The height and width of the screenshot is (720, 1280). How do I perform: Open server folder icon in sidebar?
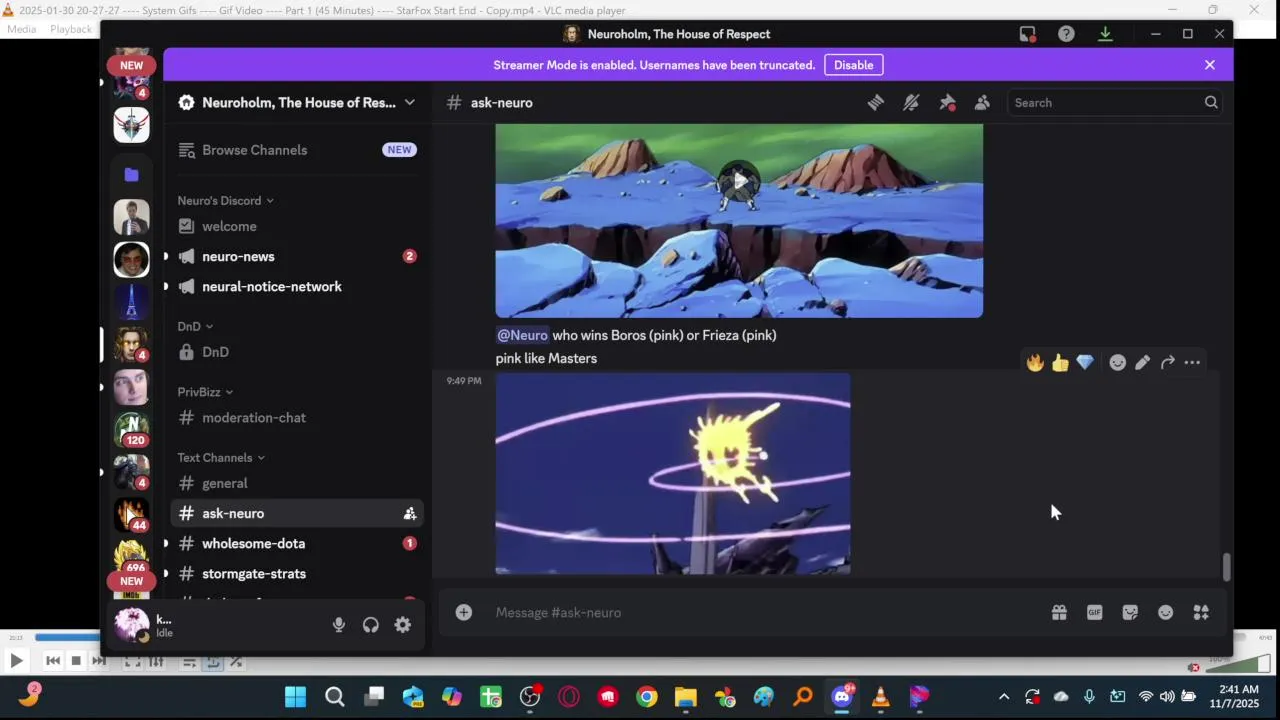131,174
